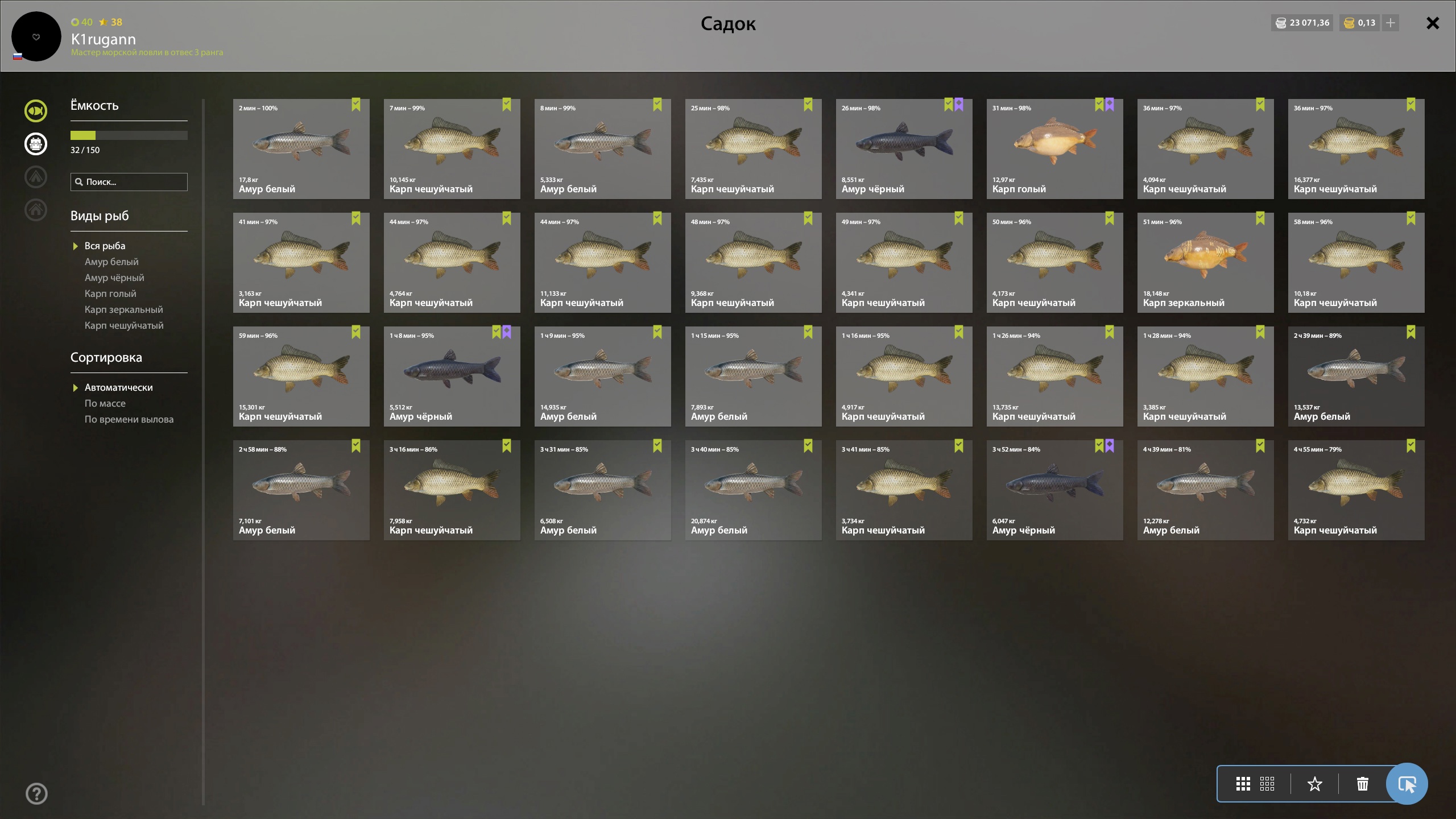Click the Поиск search field
1456x819 pixels.
click(x=129, y=182)
